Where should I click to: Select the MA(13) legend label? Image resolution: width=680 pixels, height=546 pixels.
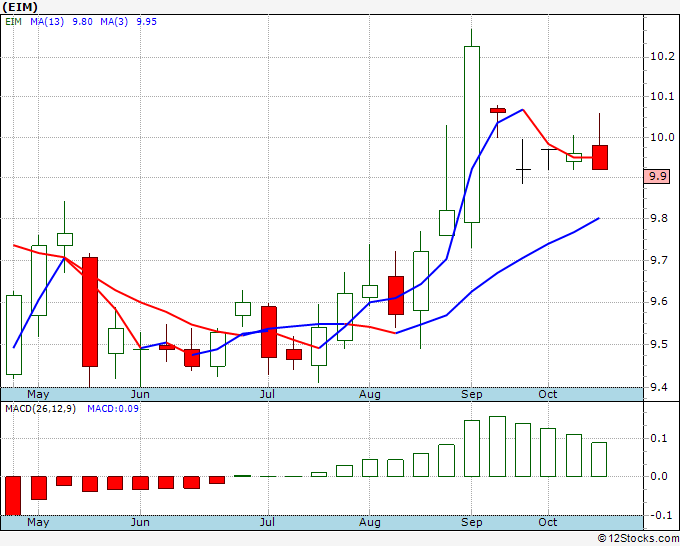(x=47, y=22)
